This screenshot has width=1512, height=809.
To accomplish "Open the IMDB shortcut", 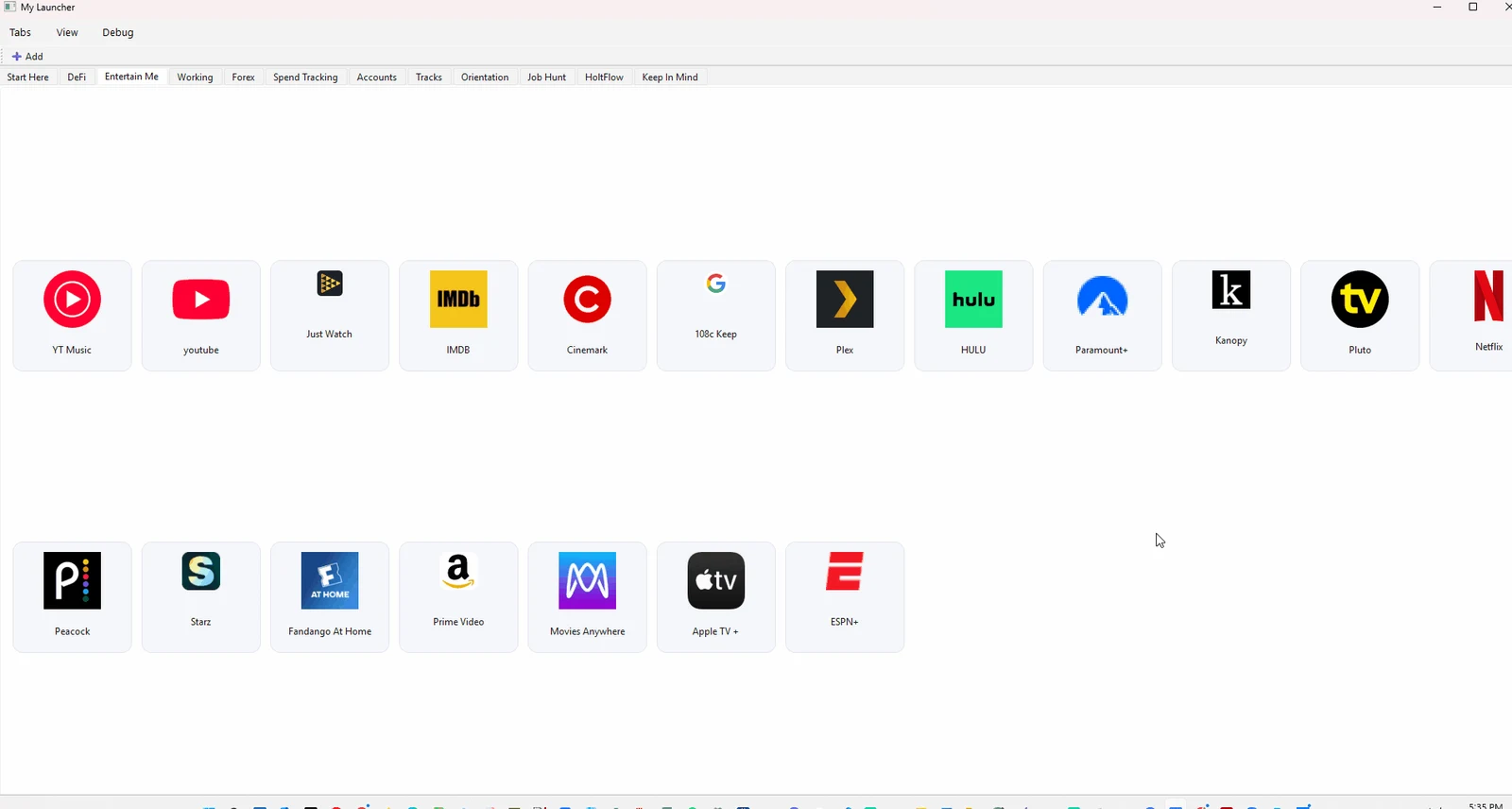I will pyautogui.click(x=458, y=316).
